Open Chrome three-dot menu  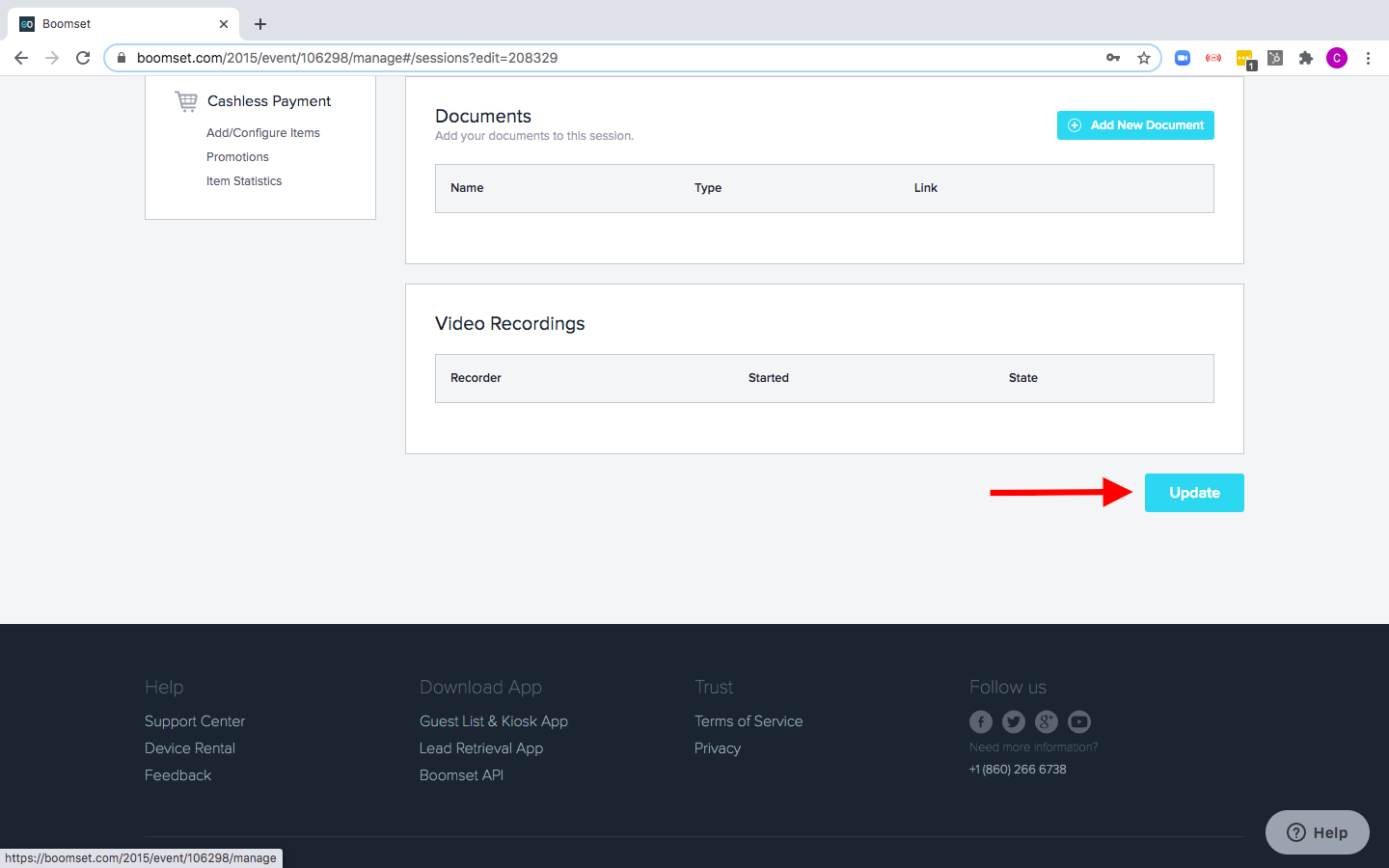(x=1368, y=58)
